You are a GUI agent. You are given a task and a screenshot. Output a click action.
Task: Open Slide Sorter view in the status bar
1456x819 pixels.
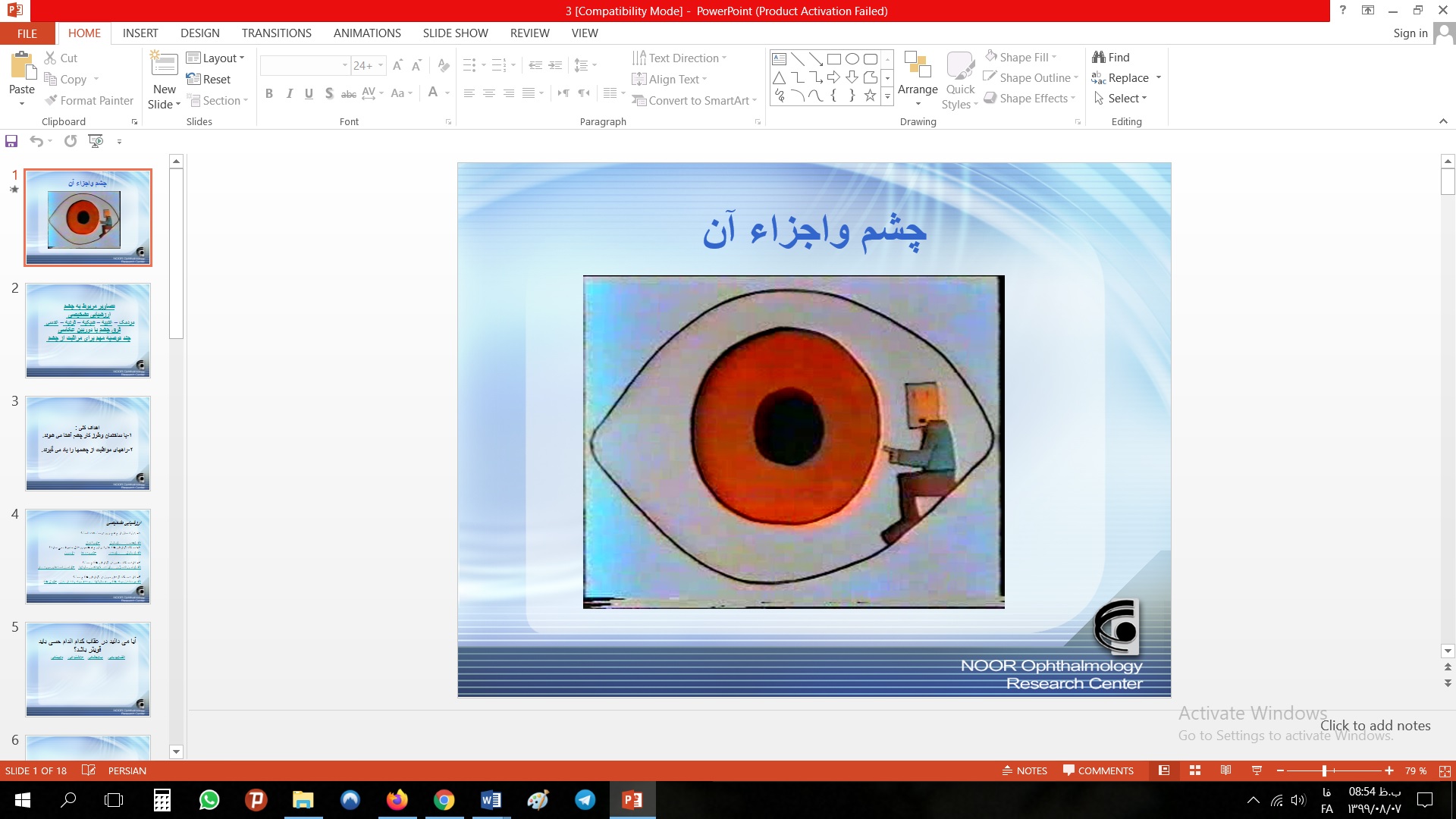(x=1195, y=770)
